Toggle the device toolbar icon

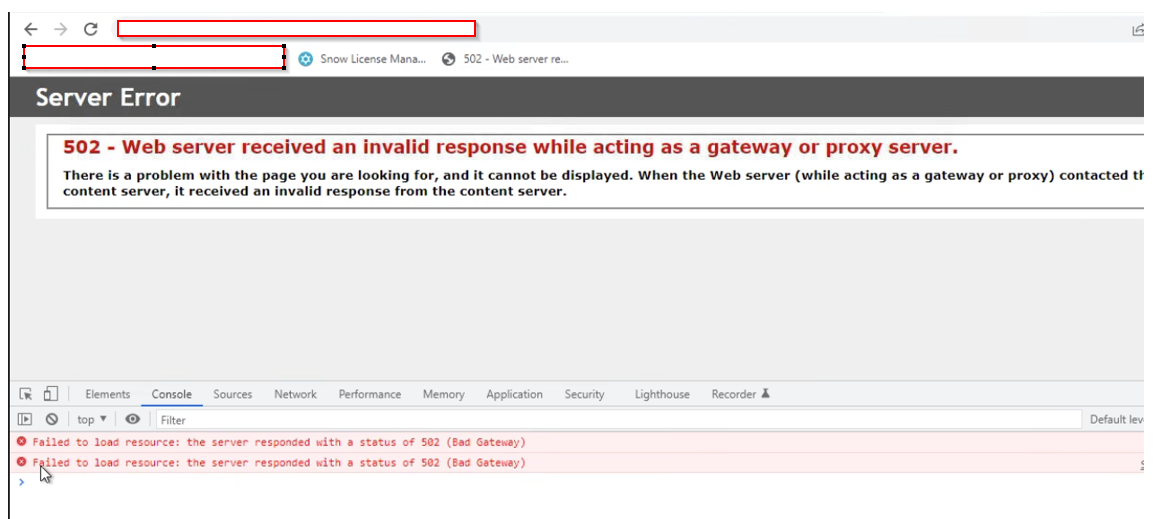51,394
